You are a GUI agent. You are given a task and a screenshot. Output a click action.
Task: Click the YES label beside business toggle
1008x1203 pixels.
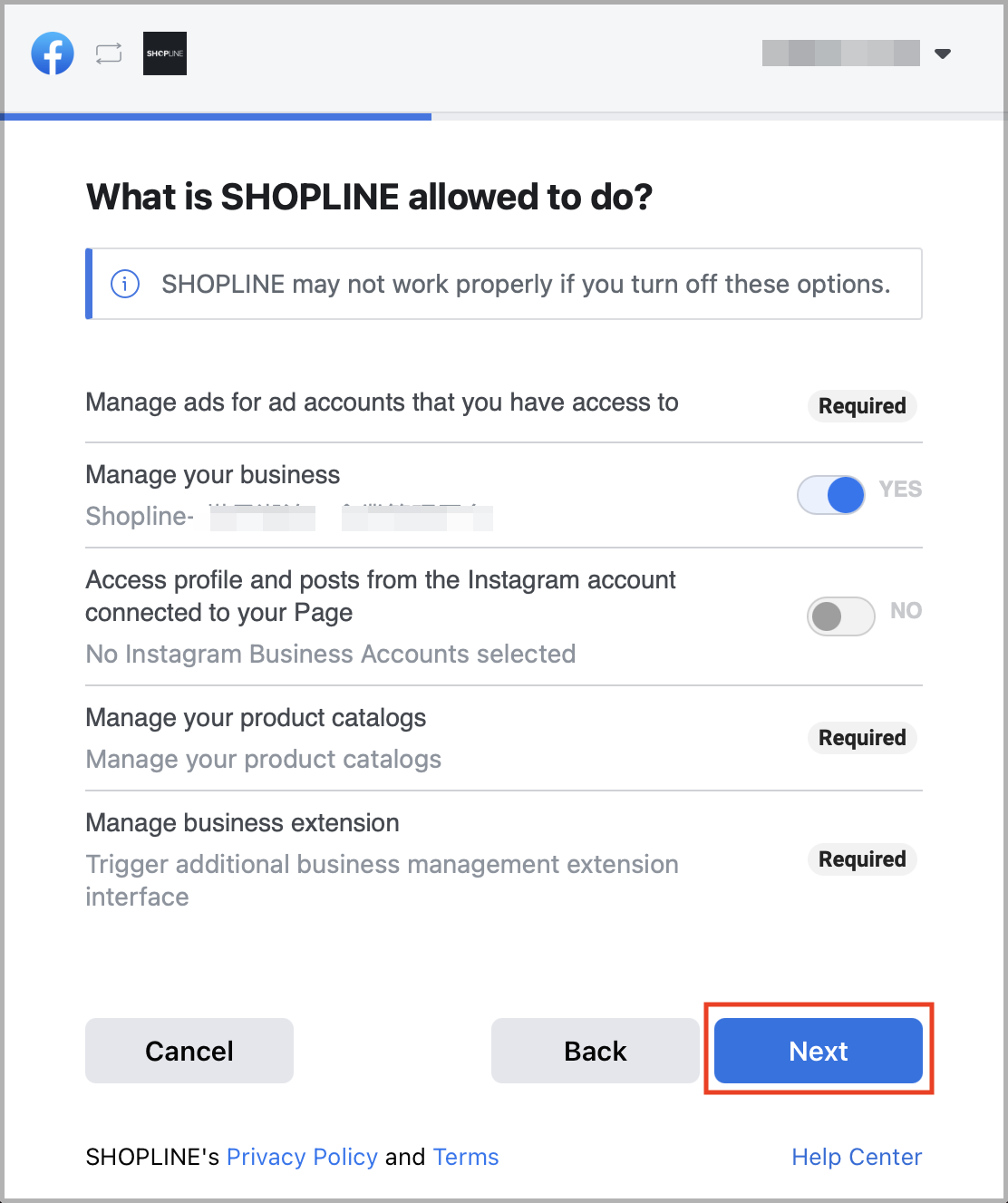pyautogui.click(x=900, y=490)
